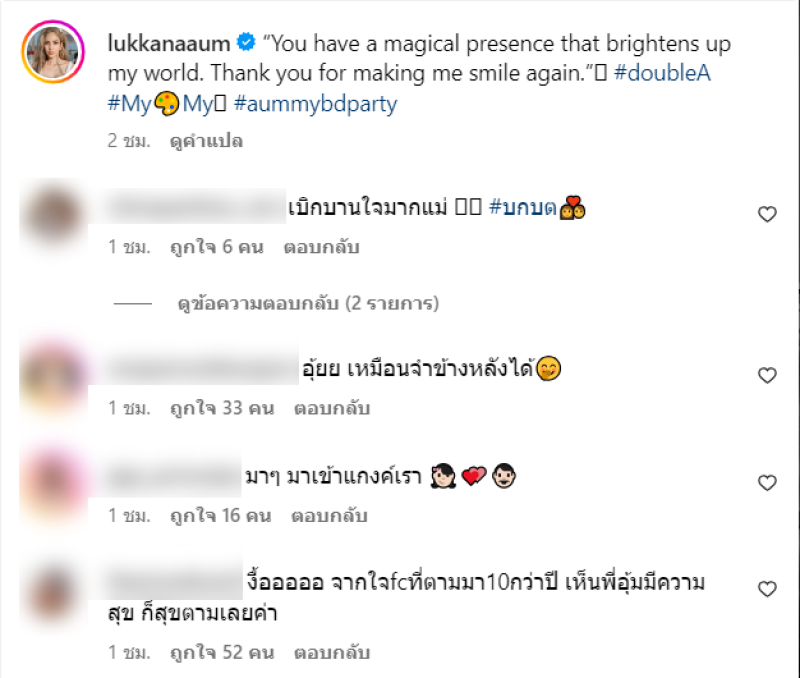The width and height of the screenshot is (800, 678).
Task: Open the first commenter's blurred avatar
Action: (53, 214)
